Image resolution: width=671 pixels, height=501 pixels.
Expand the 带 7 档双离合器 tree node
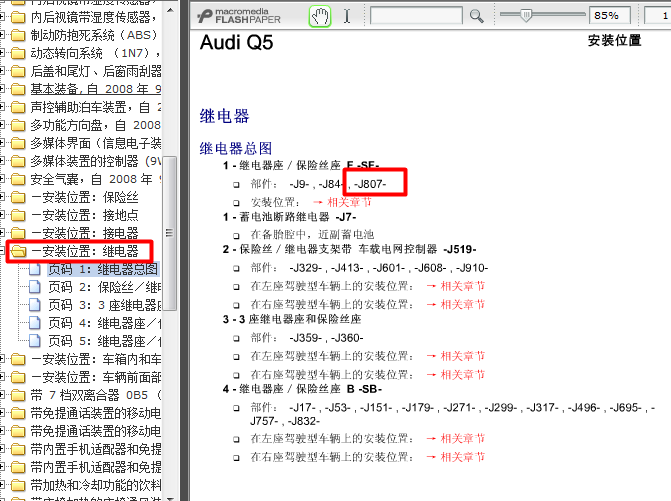click(2, 395)
